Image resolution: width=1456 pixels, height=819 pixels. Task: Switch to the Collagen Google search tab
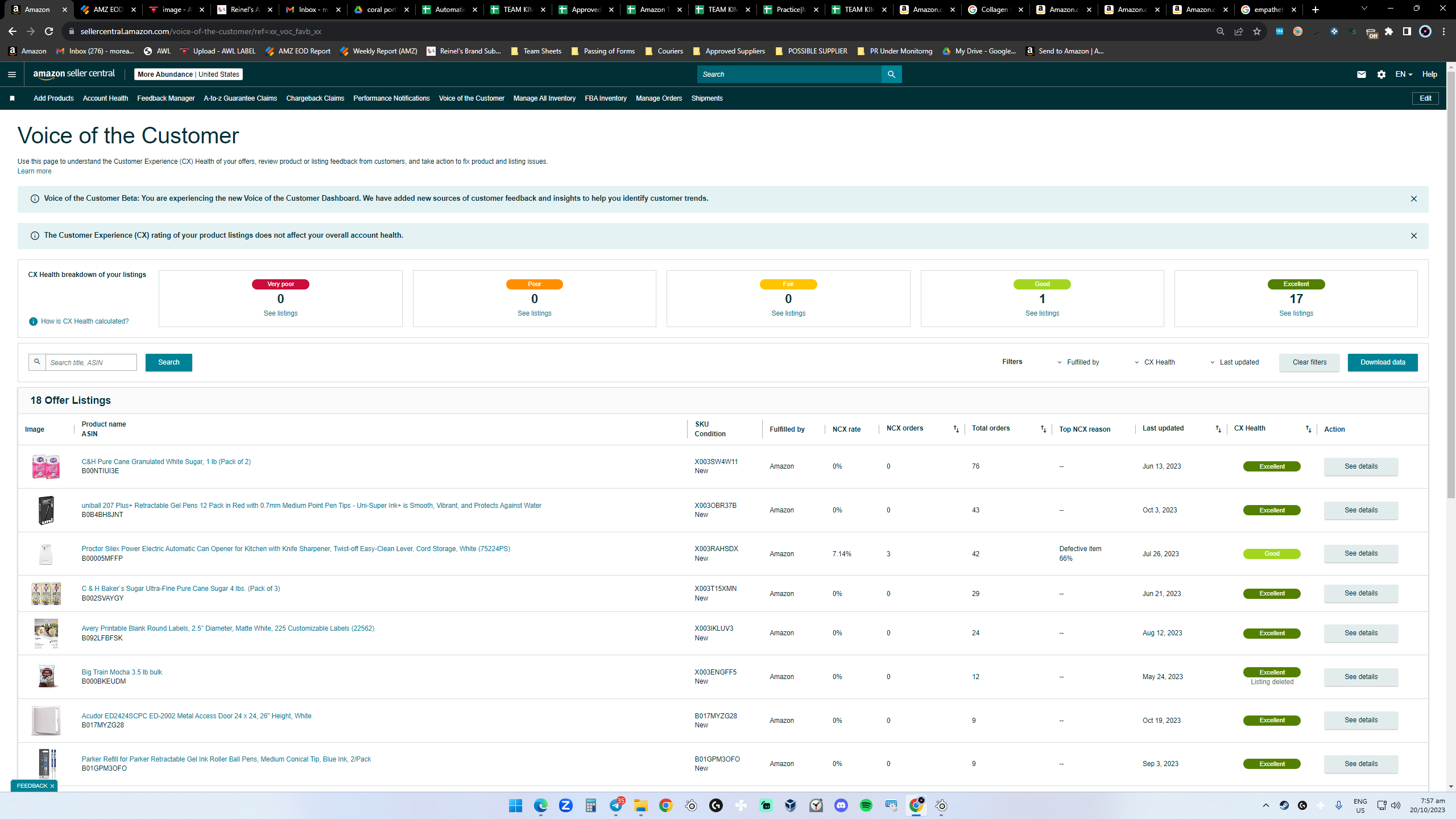(x=995, y=10)
